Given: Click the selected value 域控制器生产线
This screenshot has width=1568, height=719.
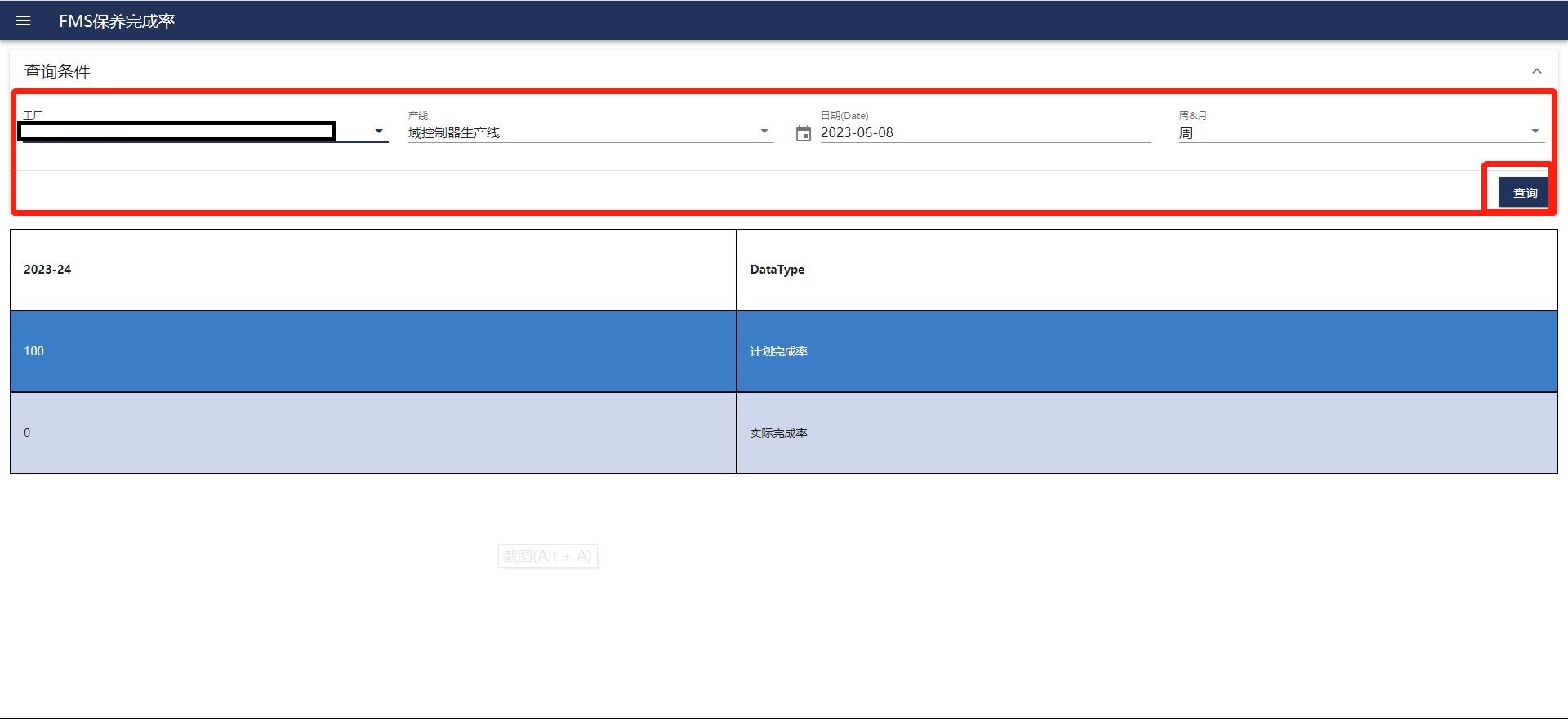Looking at the screenshot, I should tap(454, 132).
